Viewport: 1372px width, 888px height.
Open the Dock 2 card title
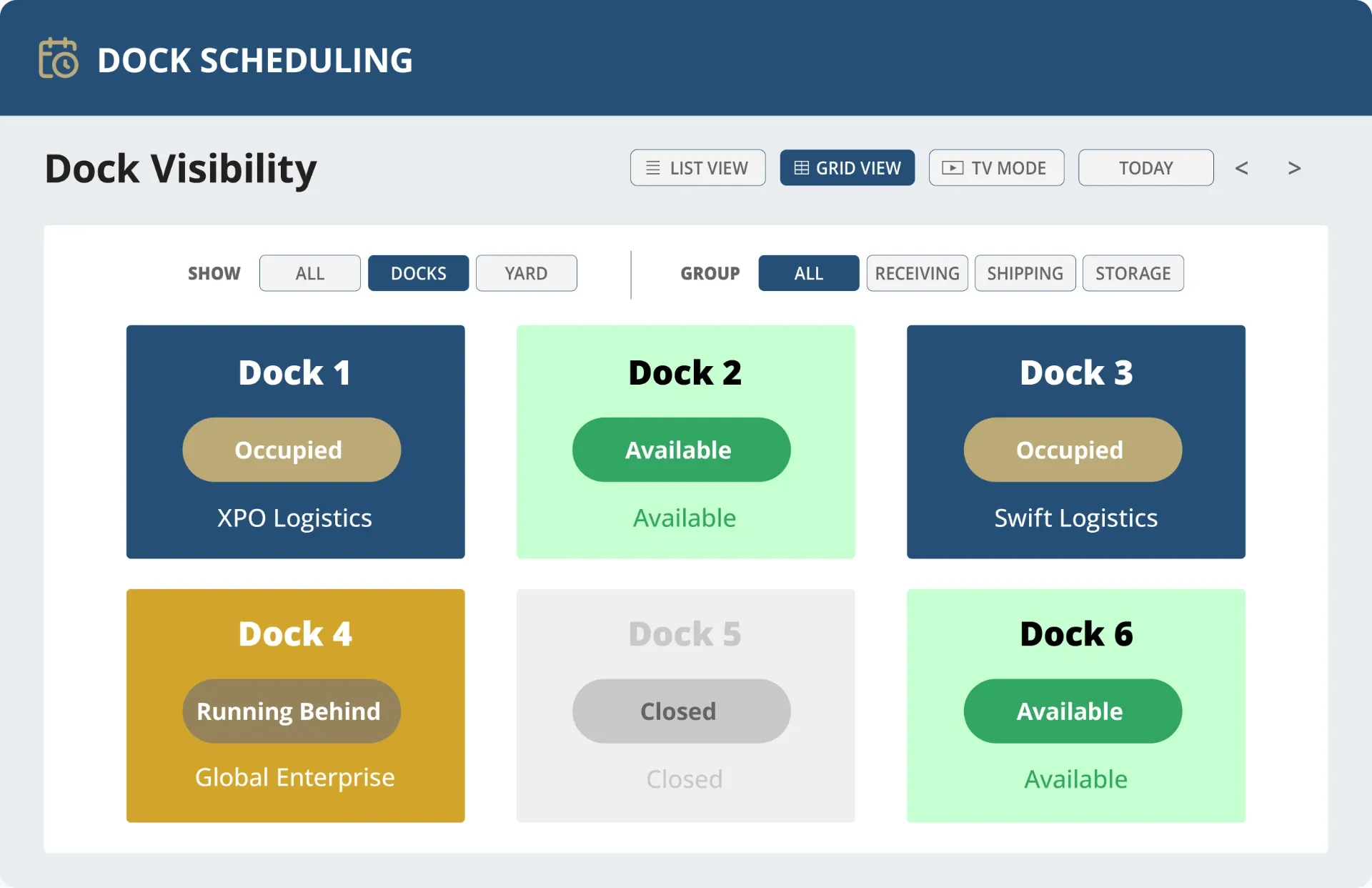tap(685, 373)
